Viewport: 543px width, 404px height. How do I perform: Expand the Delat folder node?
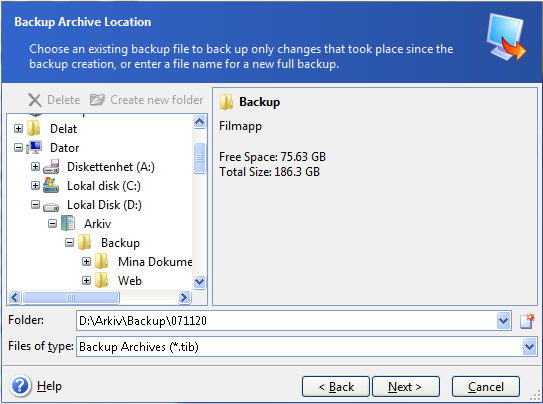(18, 129)
